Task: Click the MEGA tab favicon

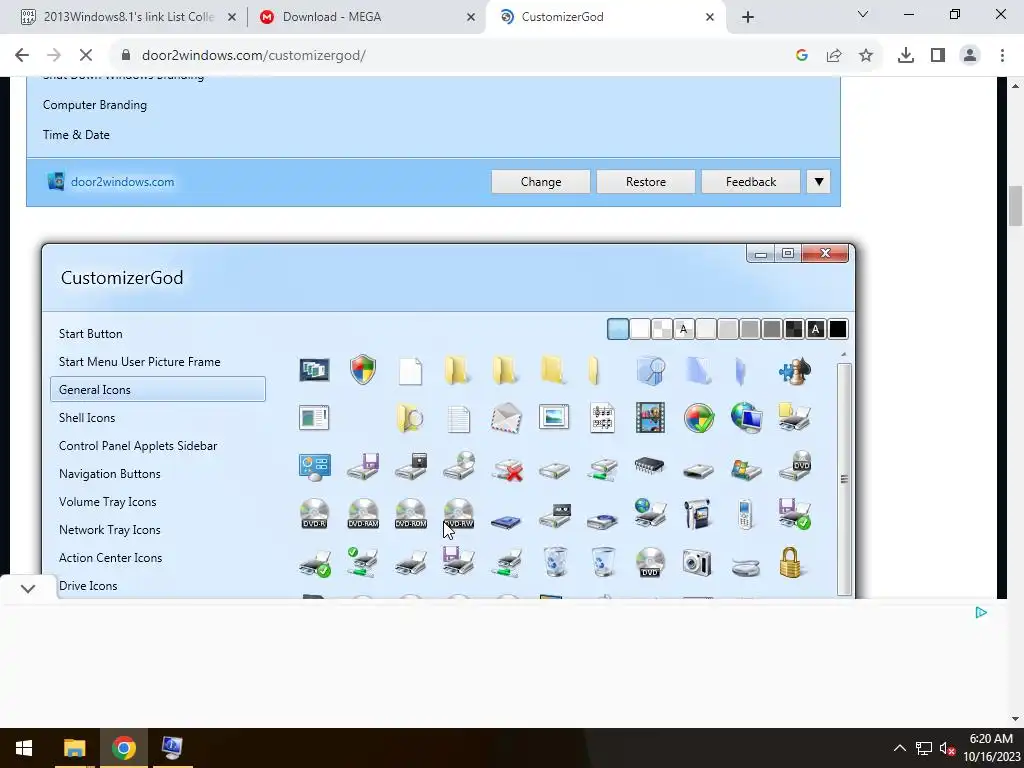Action: [266, 17]
